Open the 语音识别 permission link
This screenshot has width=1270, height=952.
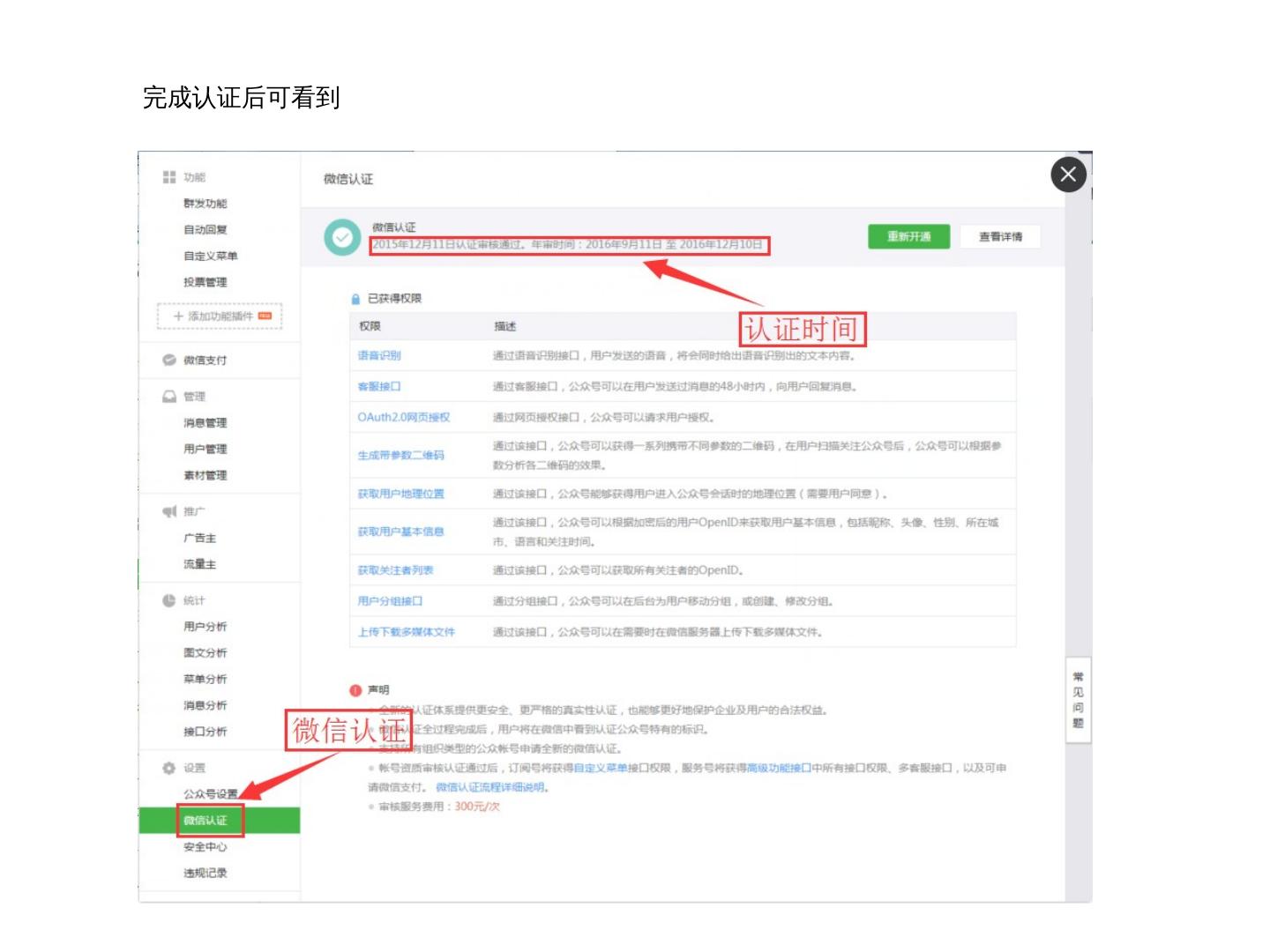(x=379, y=355)
